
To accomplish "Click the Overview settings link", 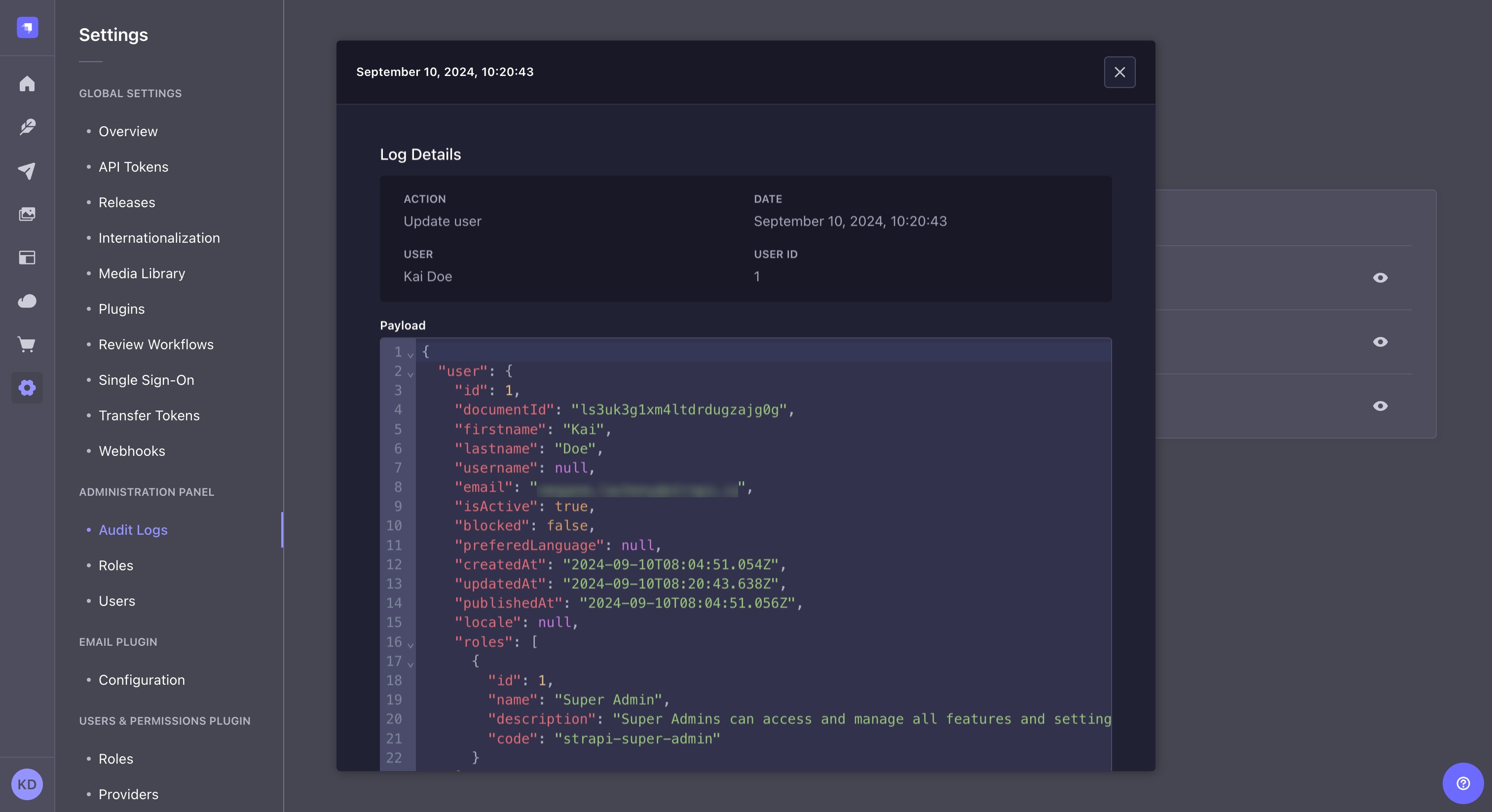I will (x=128, y=131).
